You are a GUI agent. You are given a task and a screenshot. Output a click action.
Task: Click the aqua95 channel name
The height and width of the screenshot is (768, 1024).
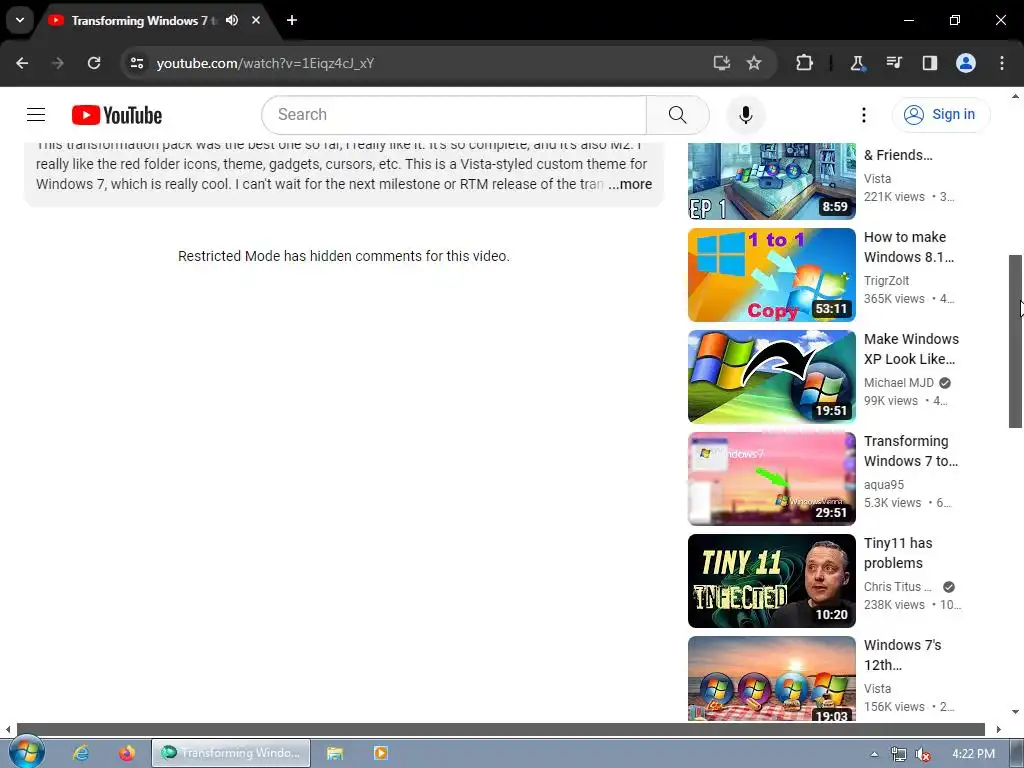pyautogui.click(x=884, y=485)
